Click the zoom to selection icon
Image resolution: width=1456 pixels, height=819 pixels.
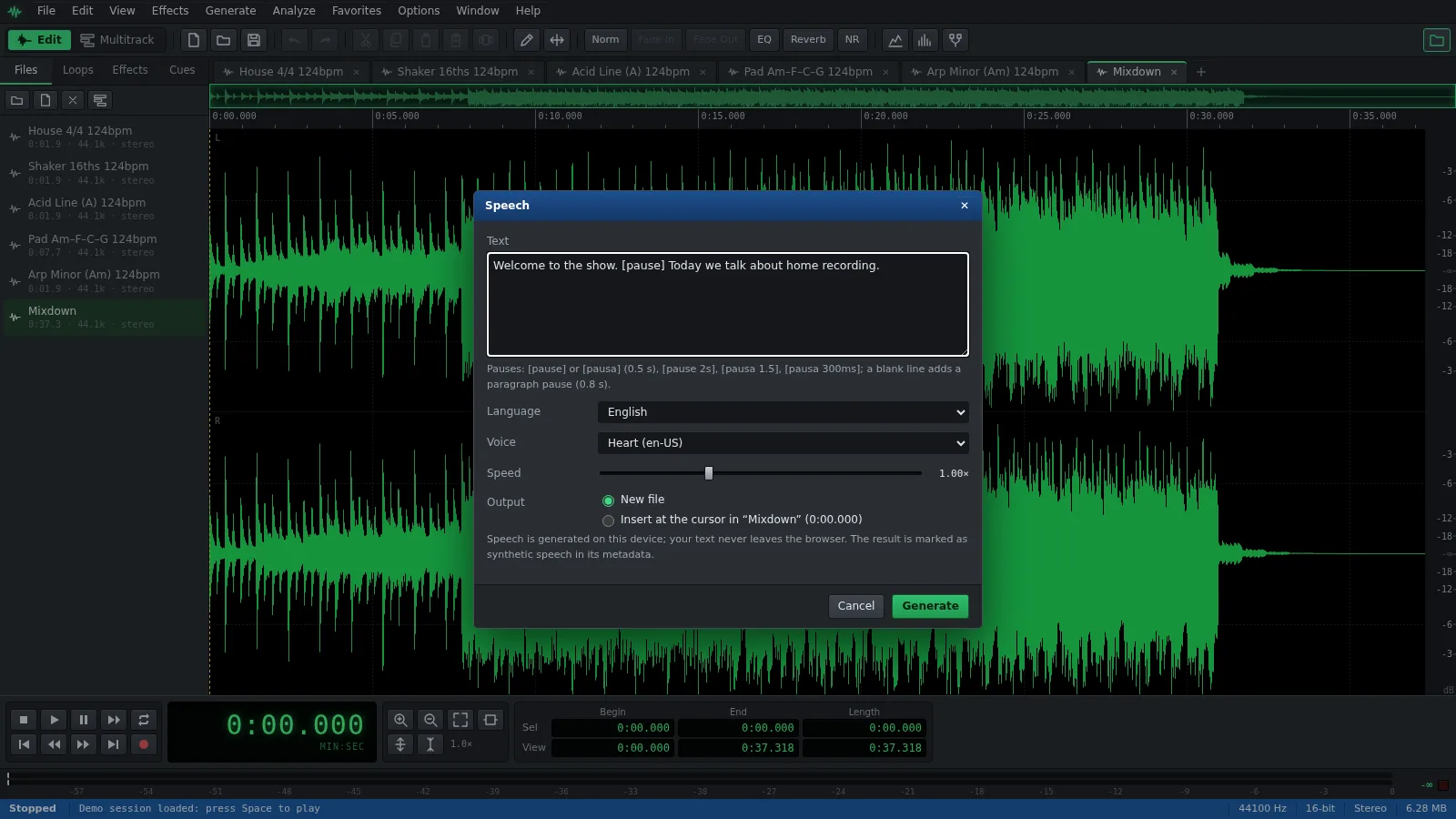tap(490, 720)
